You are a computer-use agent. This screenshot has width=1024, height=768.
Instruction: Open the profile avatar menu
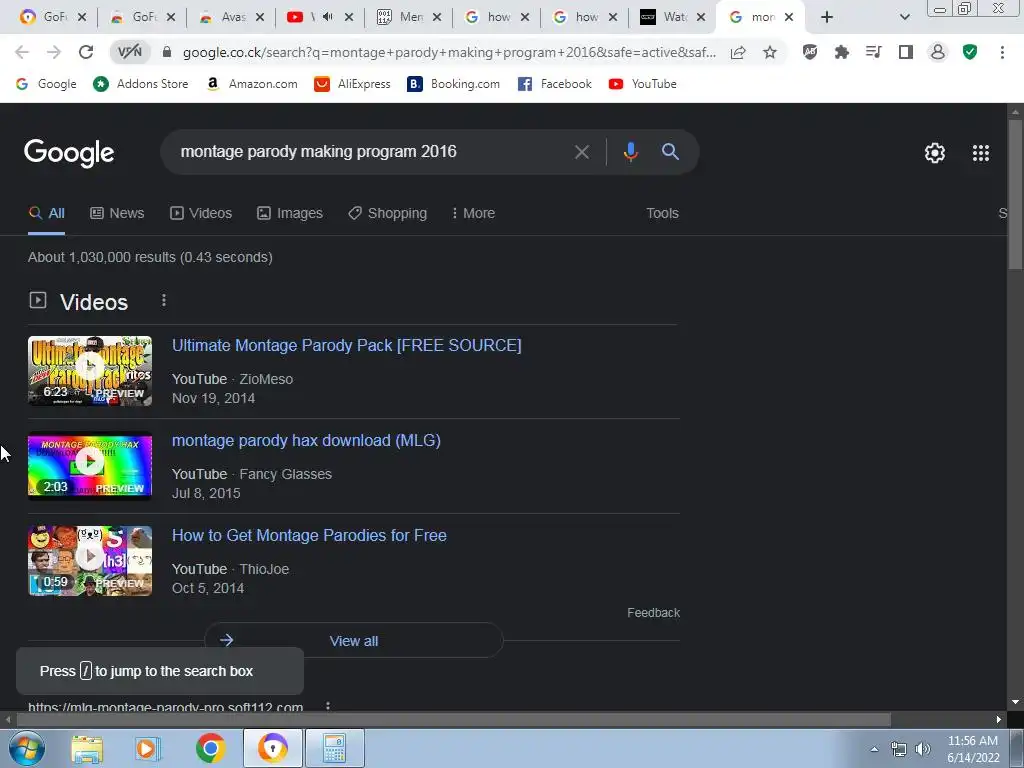pos(938,52)
